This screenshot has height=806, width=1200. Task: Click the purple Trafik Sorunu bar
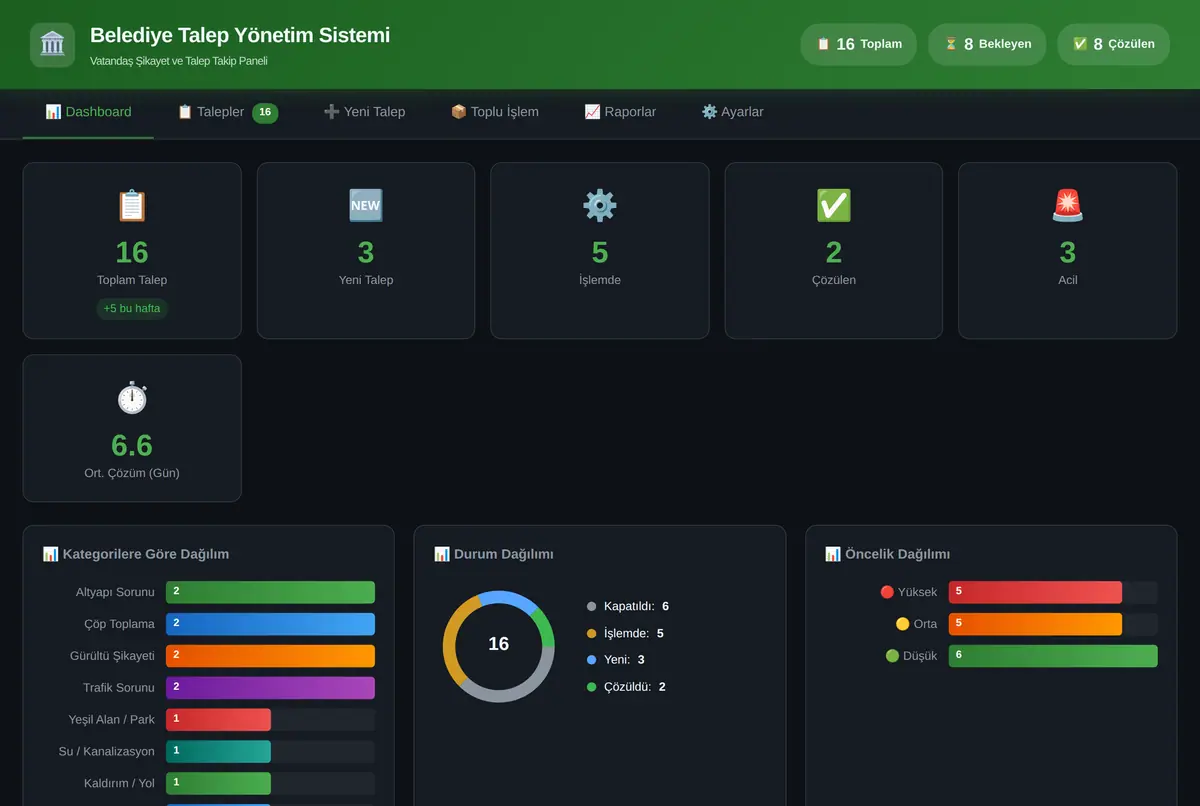(270, 688)
